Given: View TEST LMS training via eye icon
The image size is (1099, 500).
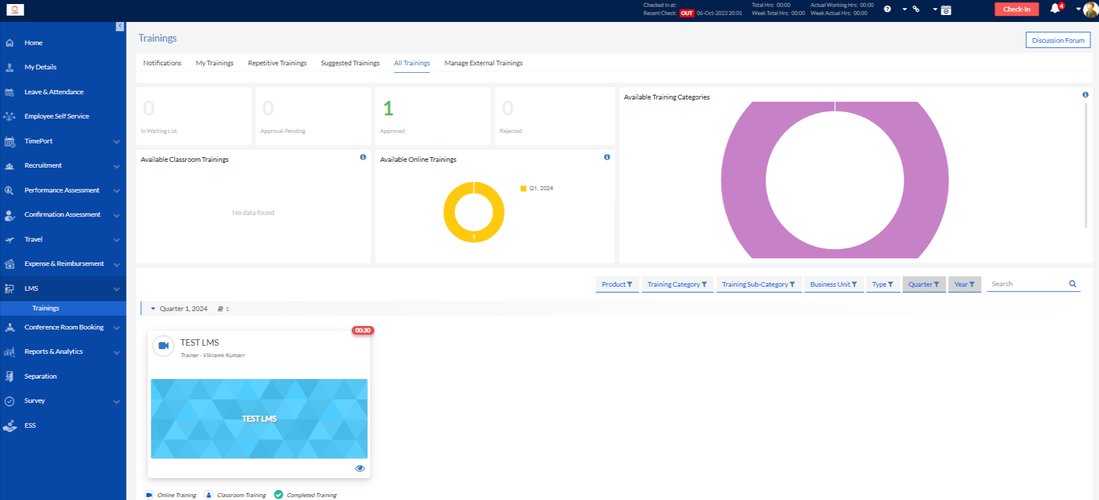Looking at the screenshot, I should [358, 468].
